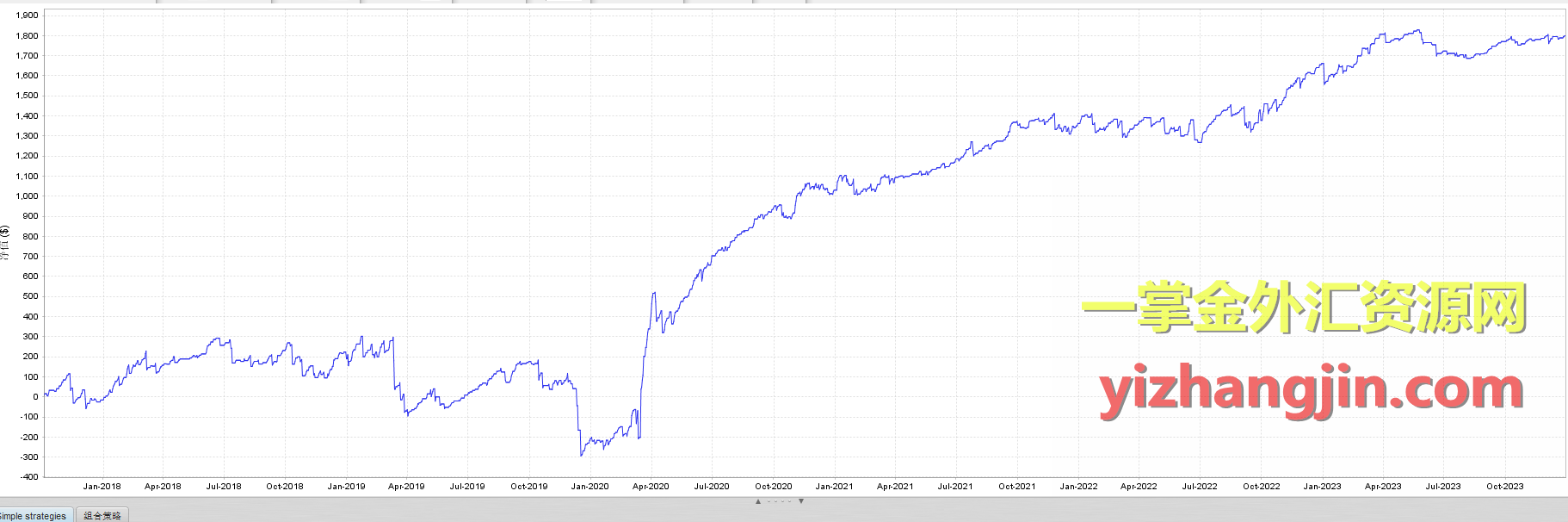Click the Apr-2020 x-axis label

[x=651, y=487]
